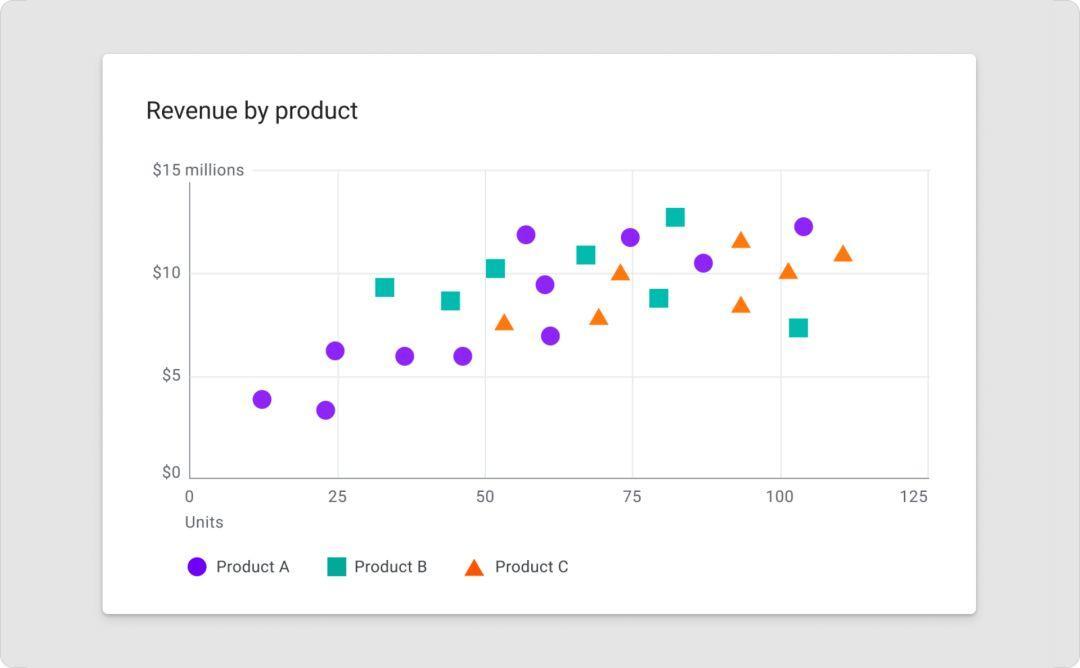Select the rightmost purple circle data point
The width and height of the screenshot is (1080, 668).
pos(803,227)
